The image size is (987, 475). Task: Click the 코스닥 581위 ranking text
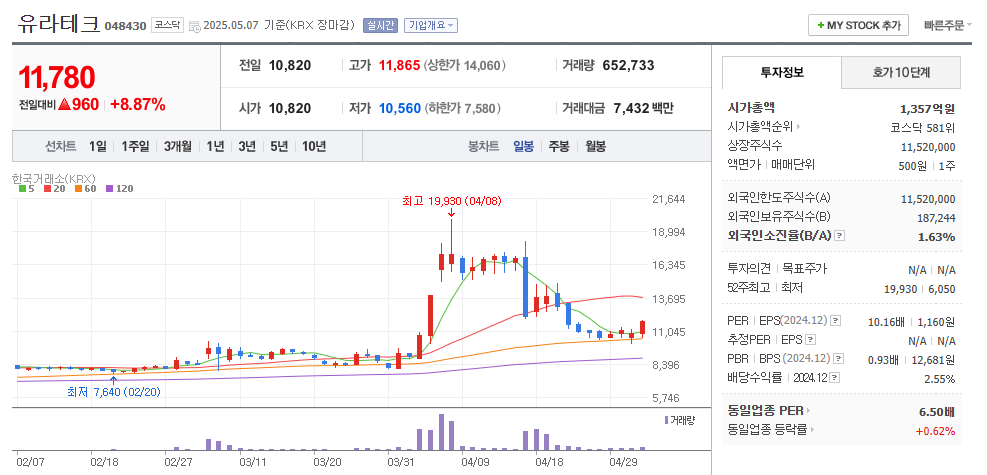(x=923, y=128)
